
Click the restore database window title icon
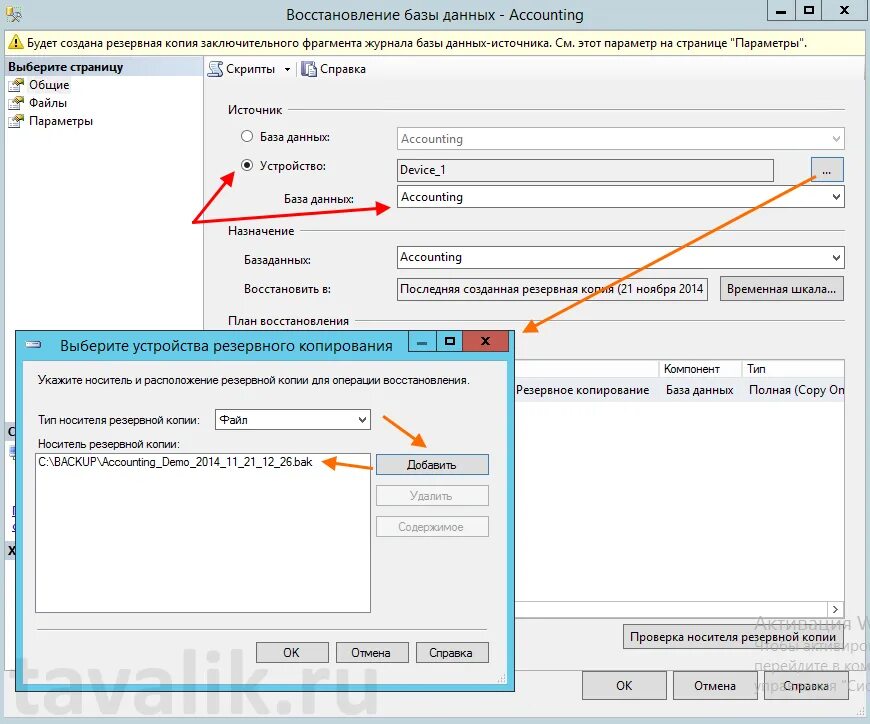(13, 14)
